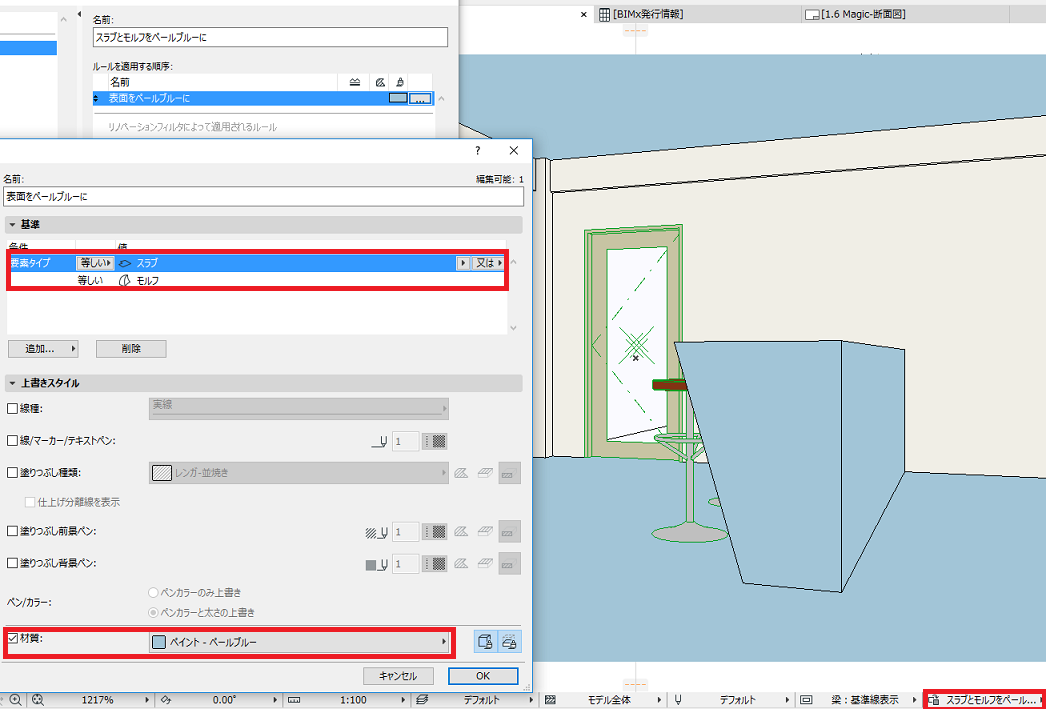Viewport: 1046px width, 709px height.
Task: Click the layer combination icon next to デフォルト
Action: click(422, 700)
